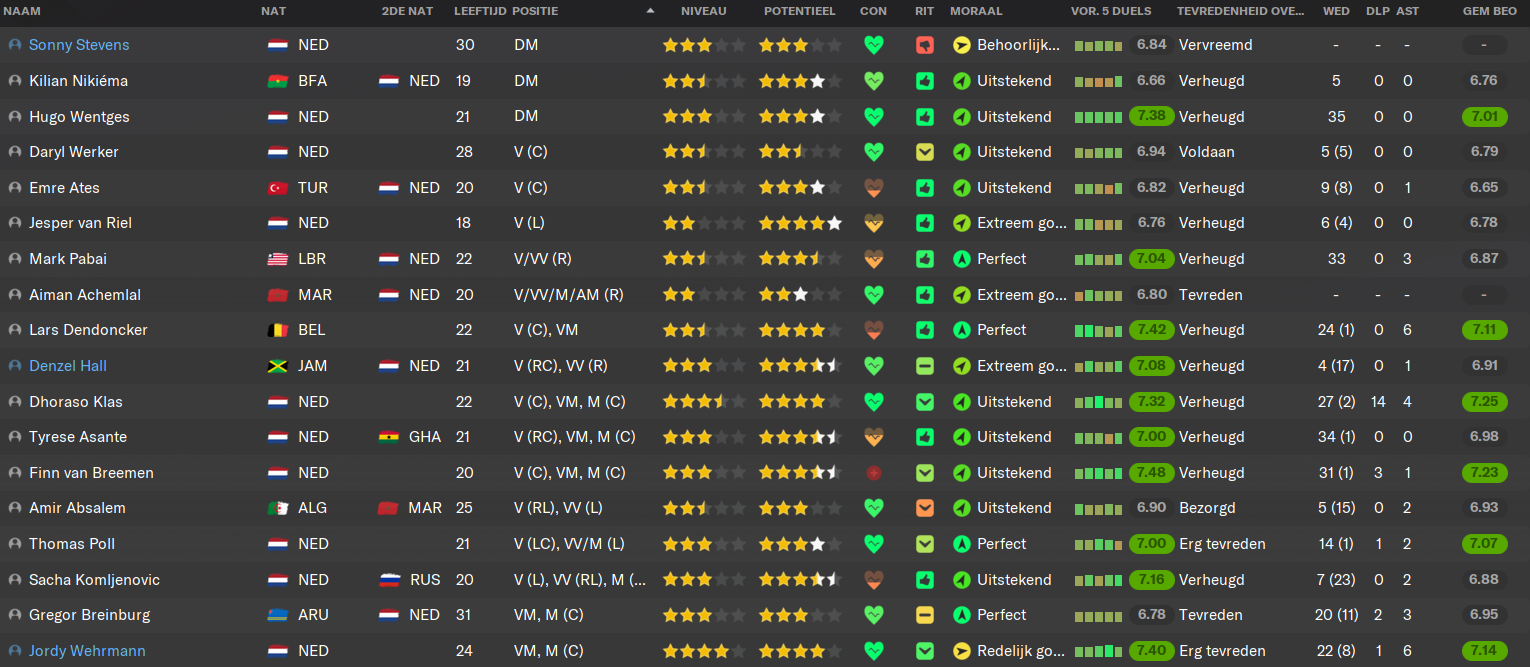1530x667 pixels.
Task: Sort by the MORAAL column header
Action: 977,12
